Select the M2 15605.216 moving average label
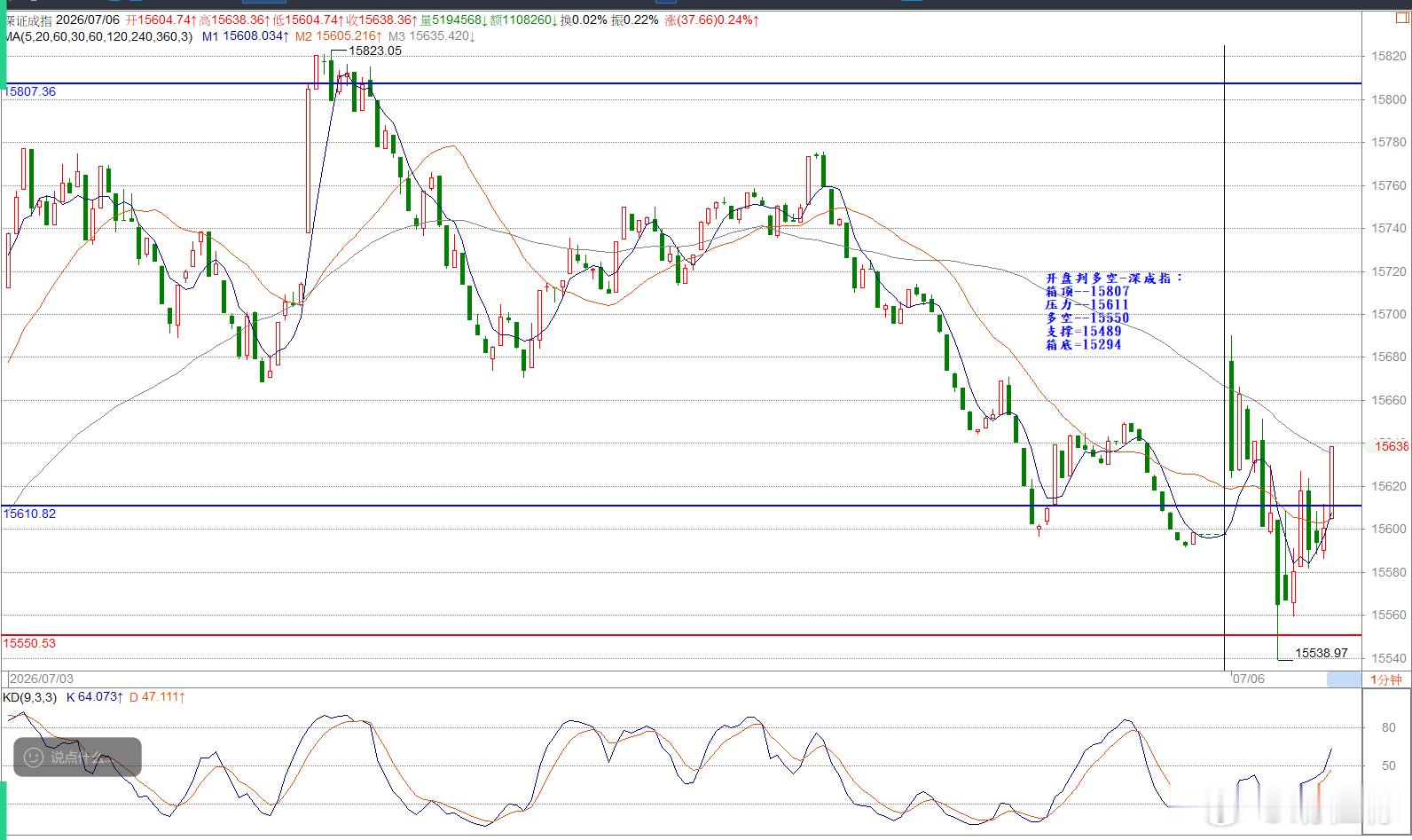1412x840 pixels. [339, 36]
